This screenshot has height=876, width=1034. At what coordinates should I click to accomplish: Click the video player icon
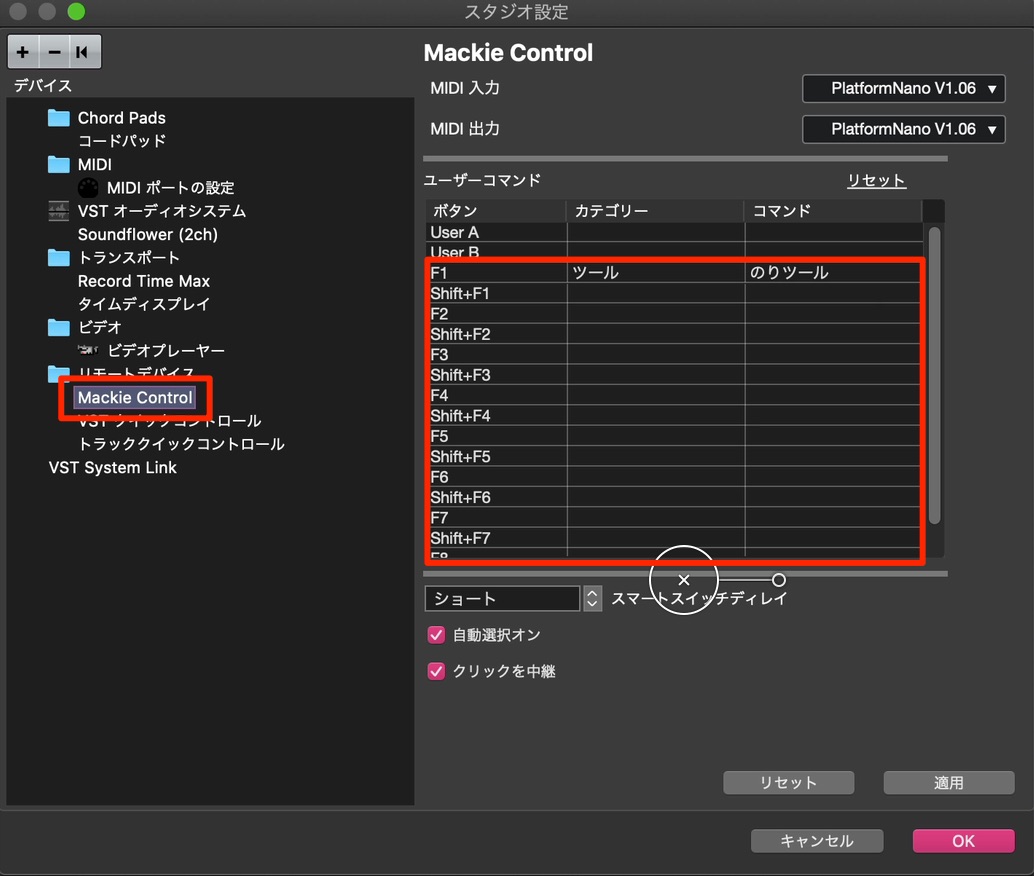[88, 350]
